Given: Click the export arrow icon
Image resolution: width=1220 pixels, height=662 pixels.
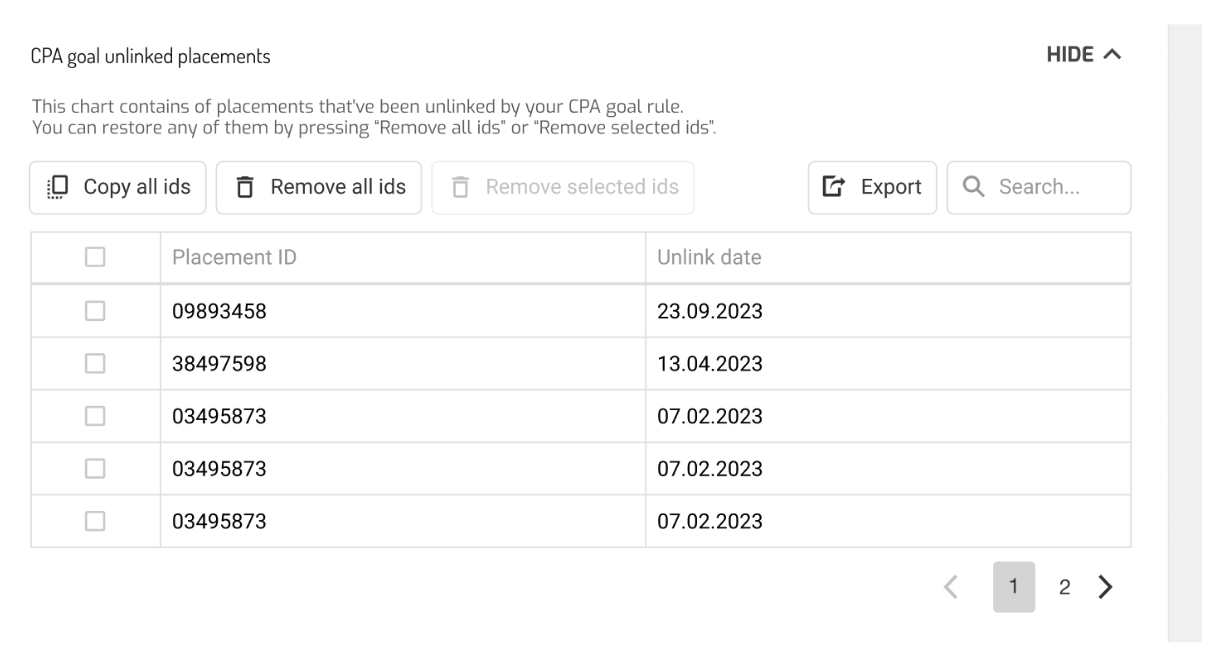Looking at the screenshot, I should [x=833, y=187].
